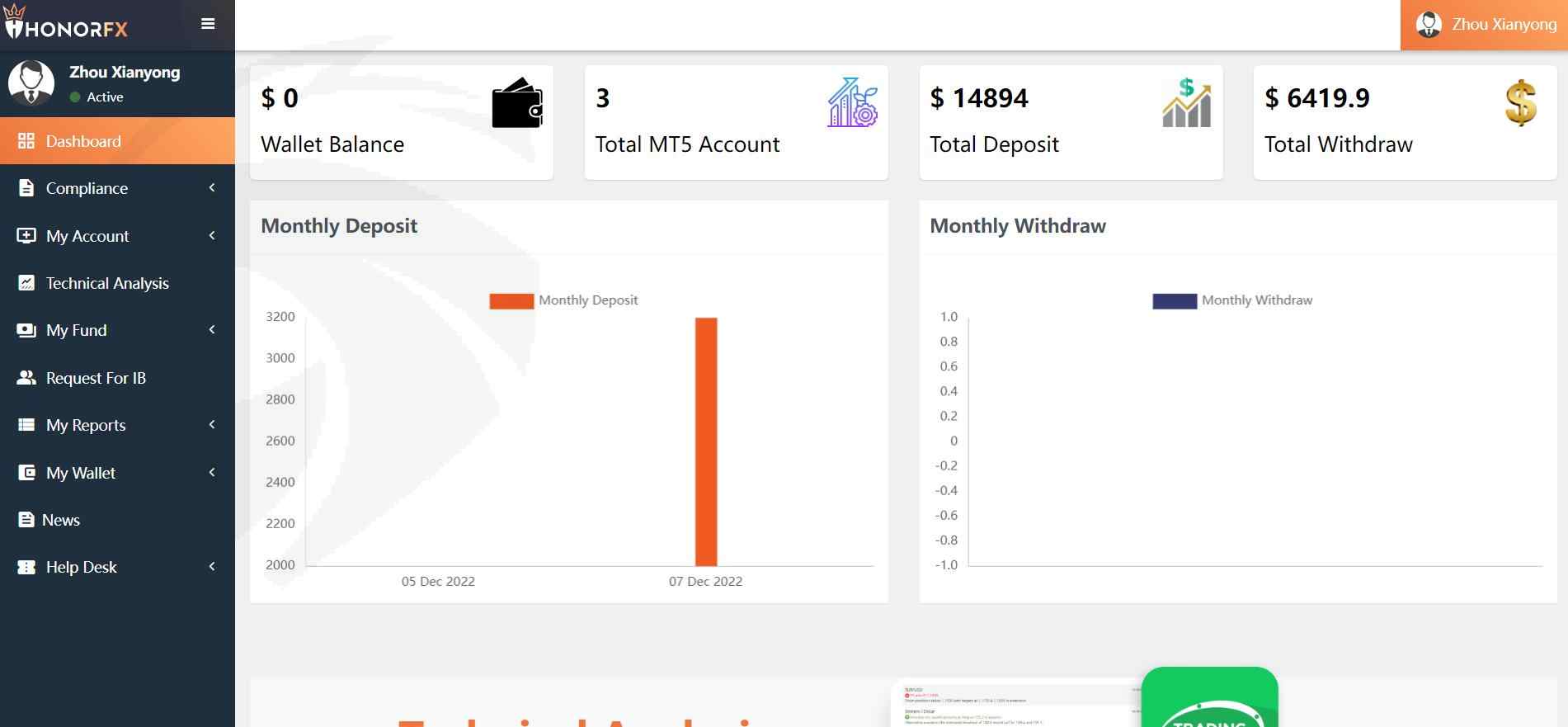Click the MT5 Account growth chart icon
Screen dimensions: 1568x727
[x=853, y=102]
